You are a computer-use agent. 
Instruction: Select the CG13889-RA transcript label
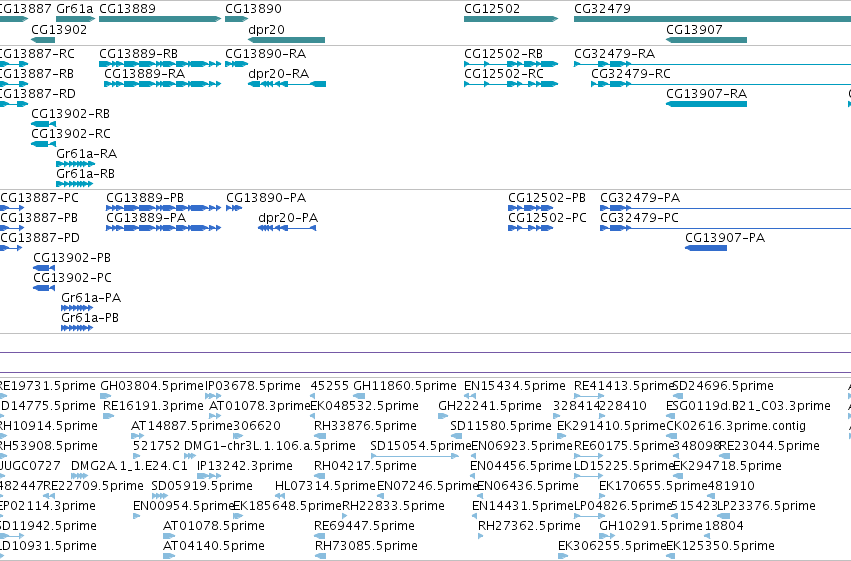pos(144,74)
